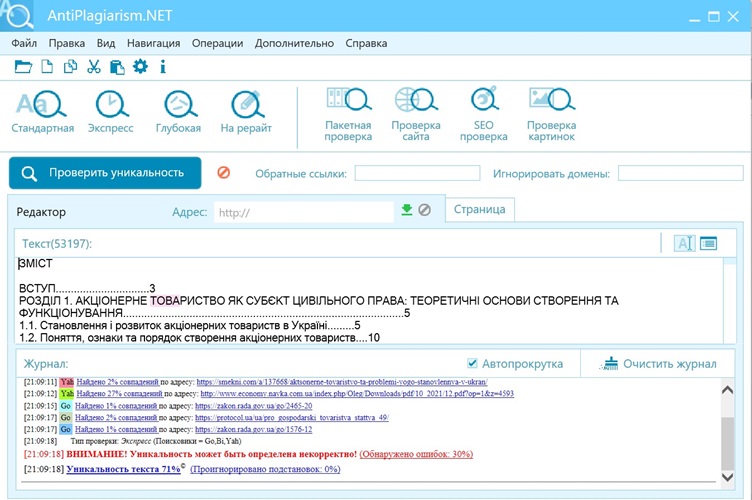This screenshot has height=500, width=752.
Task: Launch Проверка сайта
Action: coord(416,115)
